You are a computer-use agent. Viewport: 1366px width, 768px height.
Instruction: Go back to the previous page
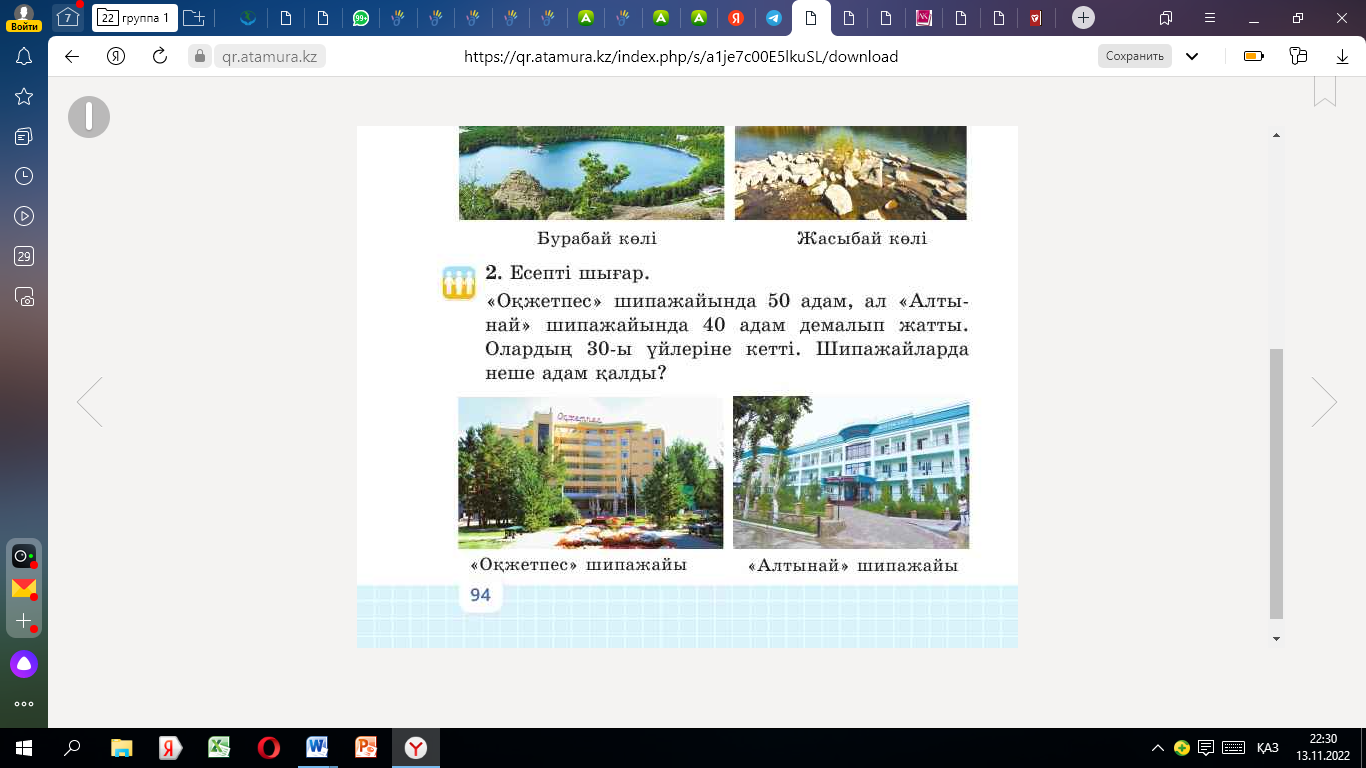click(x=72, y=57)
